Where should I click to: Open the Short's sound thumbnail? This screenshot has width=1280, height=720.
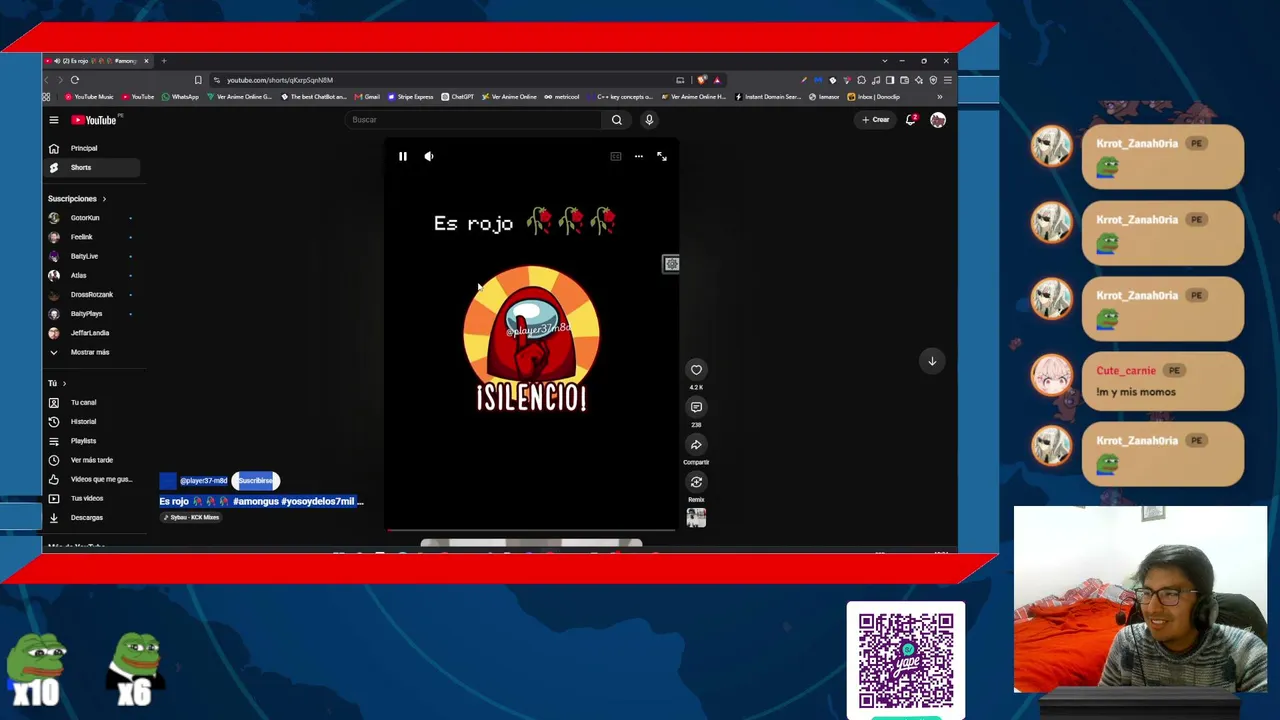[x=696, y=517]
